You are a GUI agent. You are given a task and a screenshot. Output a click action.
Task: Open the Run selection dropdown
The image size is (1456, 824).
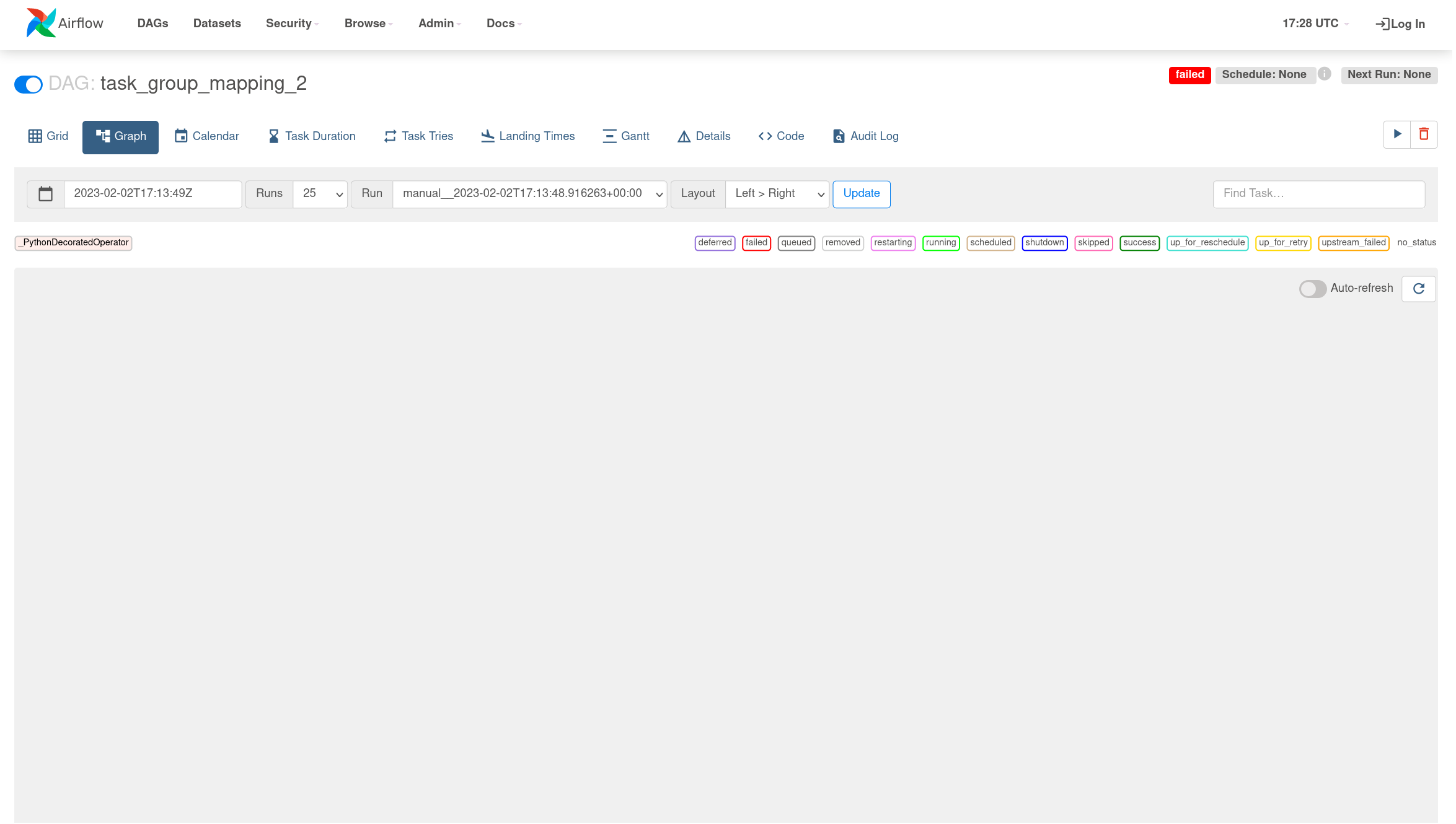pos(529,194)
